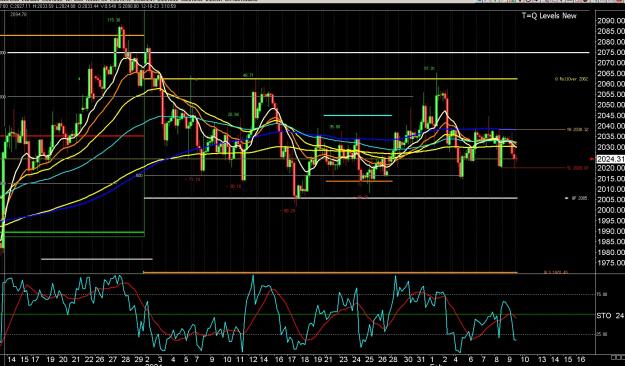
Task: Click the 75.00 stochastic level label
Action: point(602,295)
